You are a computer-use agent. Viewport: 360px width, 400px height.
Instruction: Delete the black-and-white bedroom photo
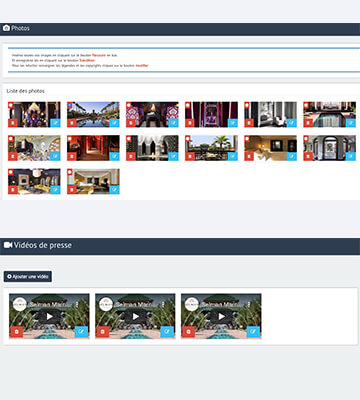pyautogui.click(x=249, y=123)
